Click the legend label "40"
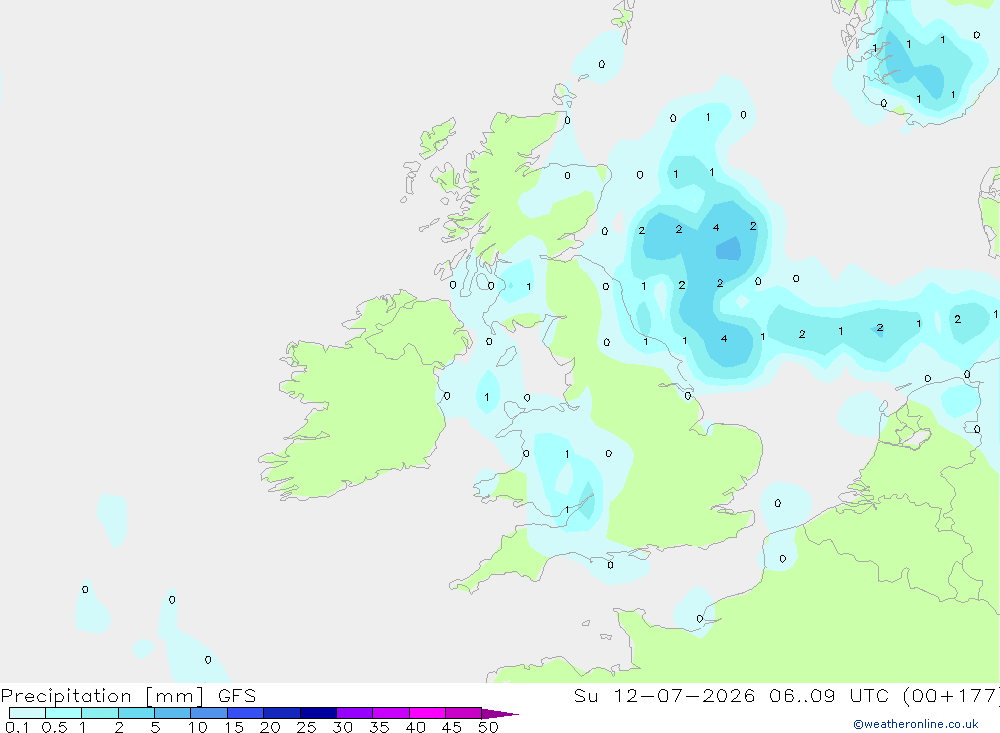Viewport: 1000px width, 733px height. pos(416,727)
